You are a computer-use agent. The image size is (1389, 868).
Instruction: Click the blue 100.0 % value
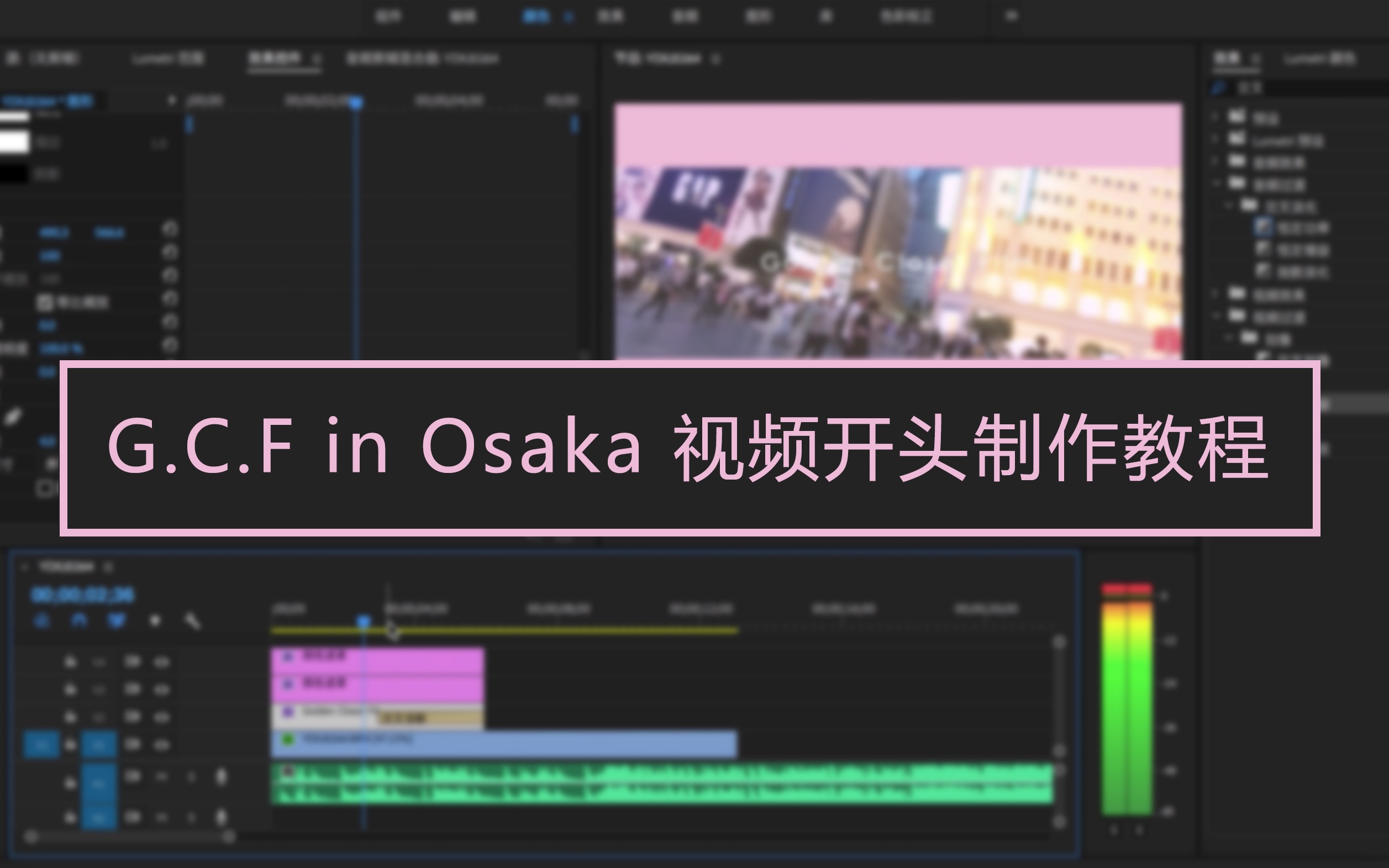[x=61, y=349]
